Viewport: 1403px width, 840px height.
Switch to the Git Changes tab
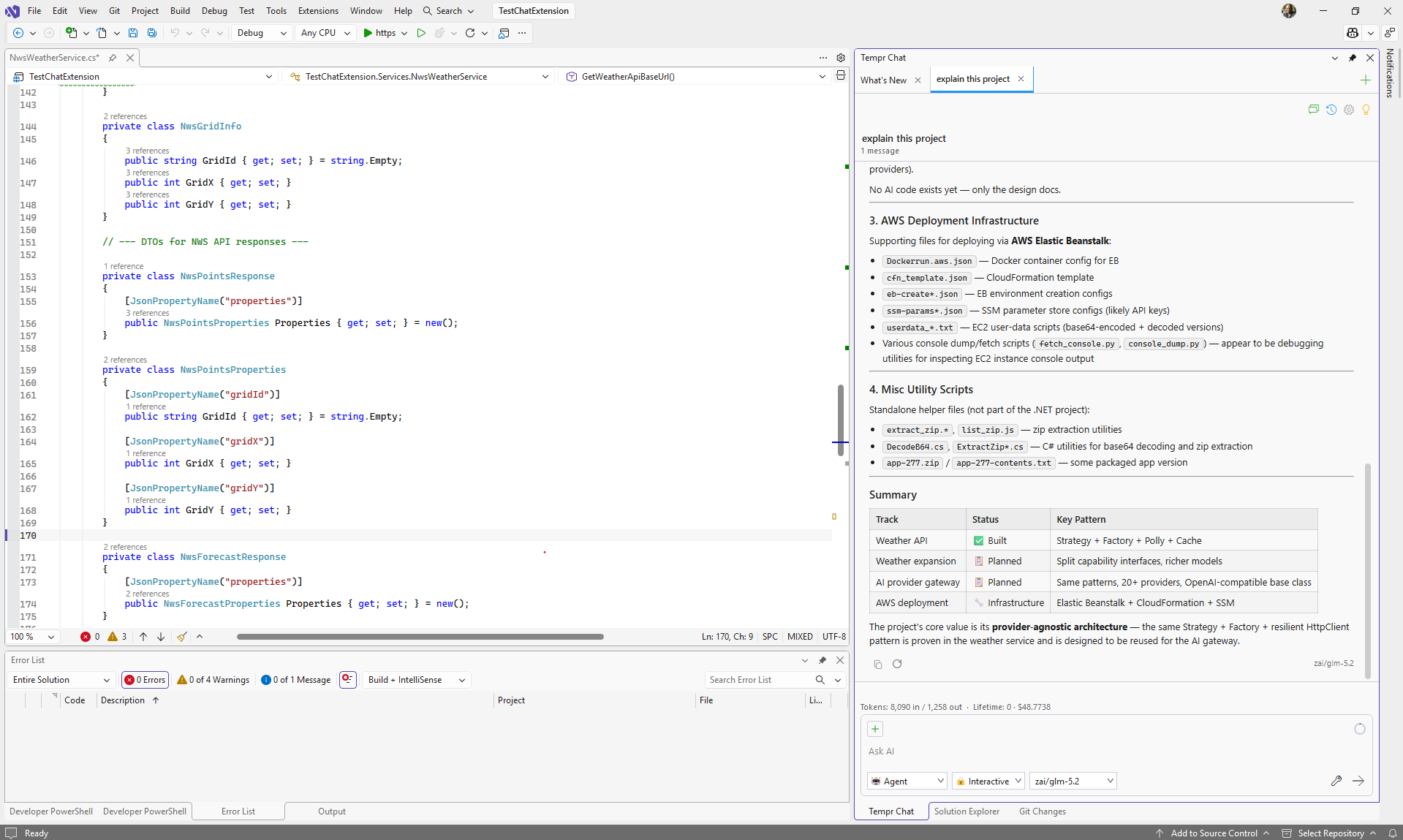(x=1042, y=811)
